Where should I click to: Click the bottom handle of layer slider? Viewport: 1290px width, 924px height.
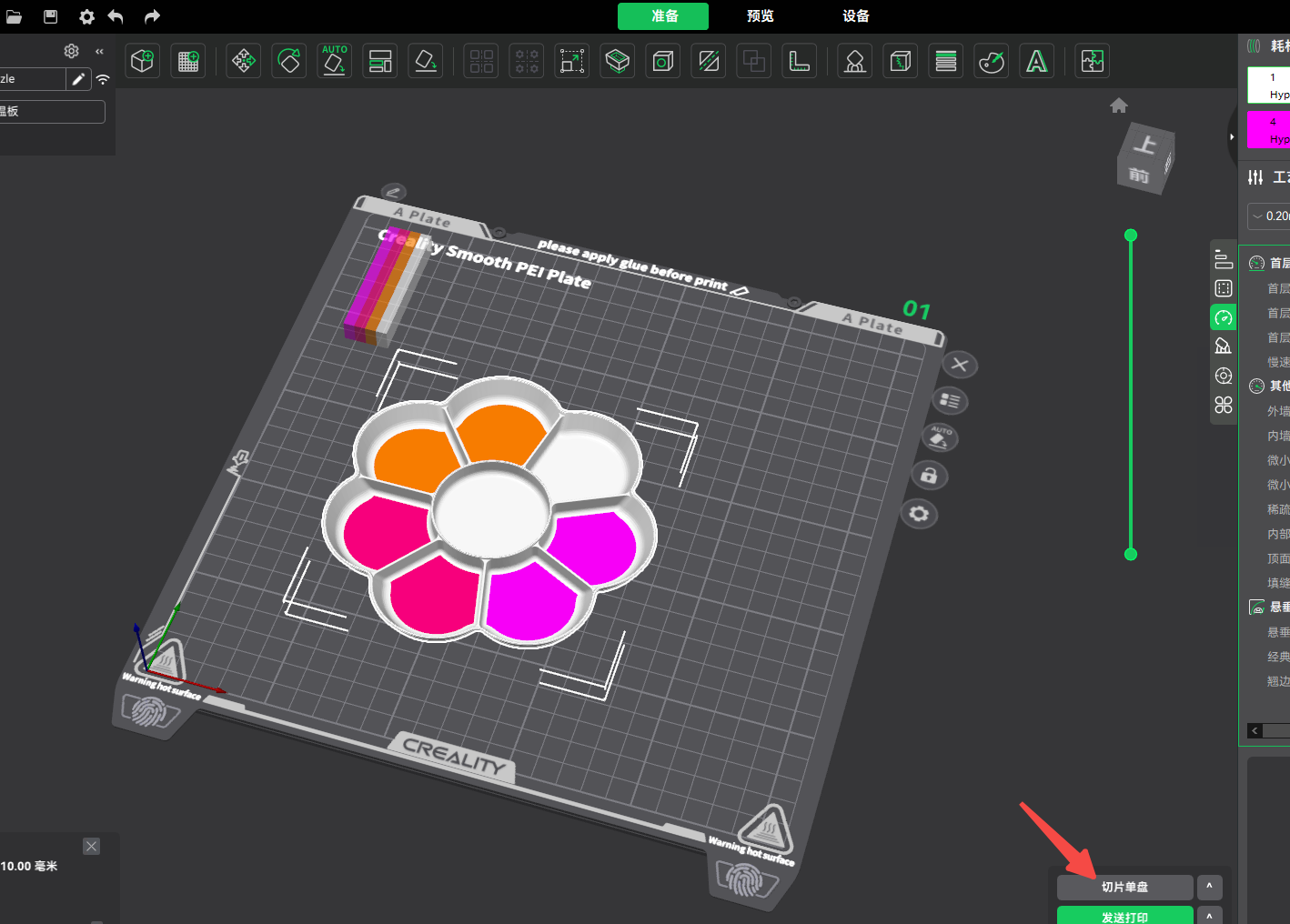click(1131, 554)
